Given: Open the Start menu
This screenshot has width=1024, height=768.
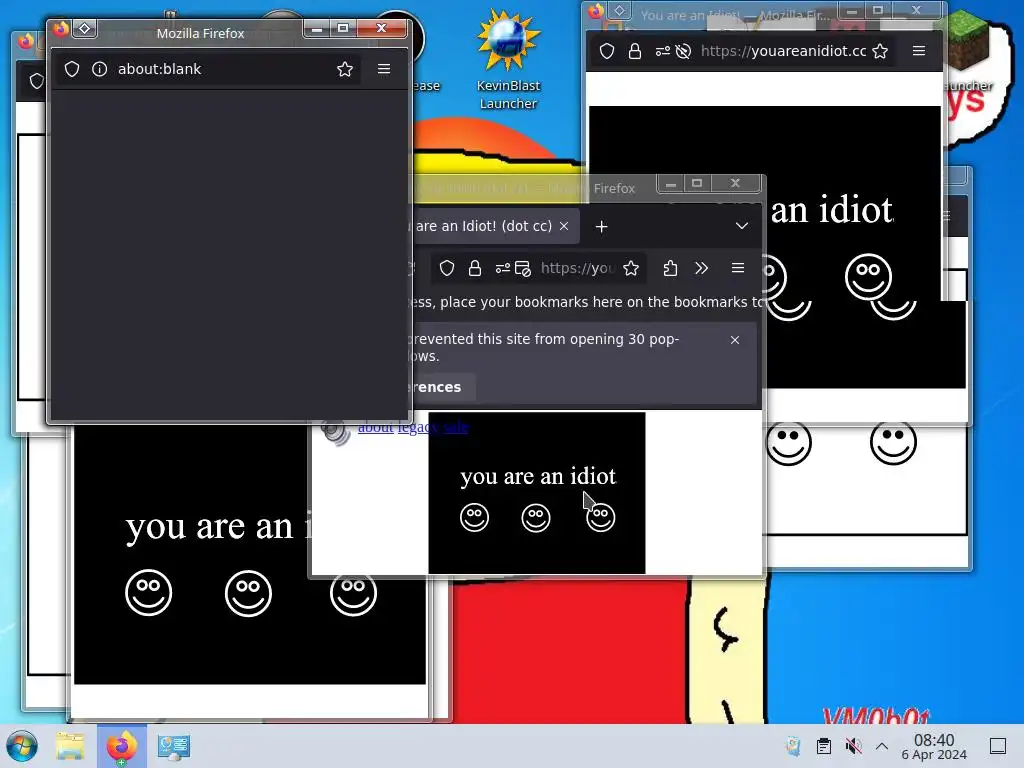Looking at the screenshot, I should [22, 746].
